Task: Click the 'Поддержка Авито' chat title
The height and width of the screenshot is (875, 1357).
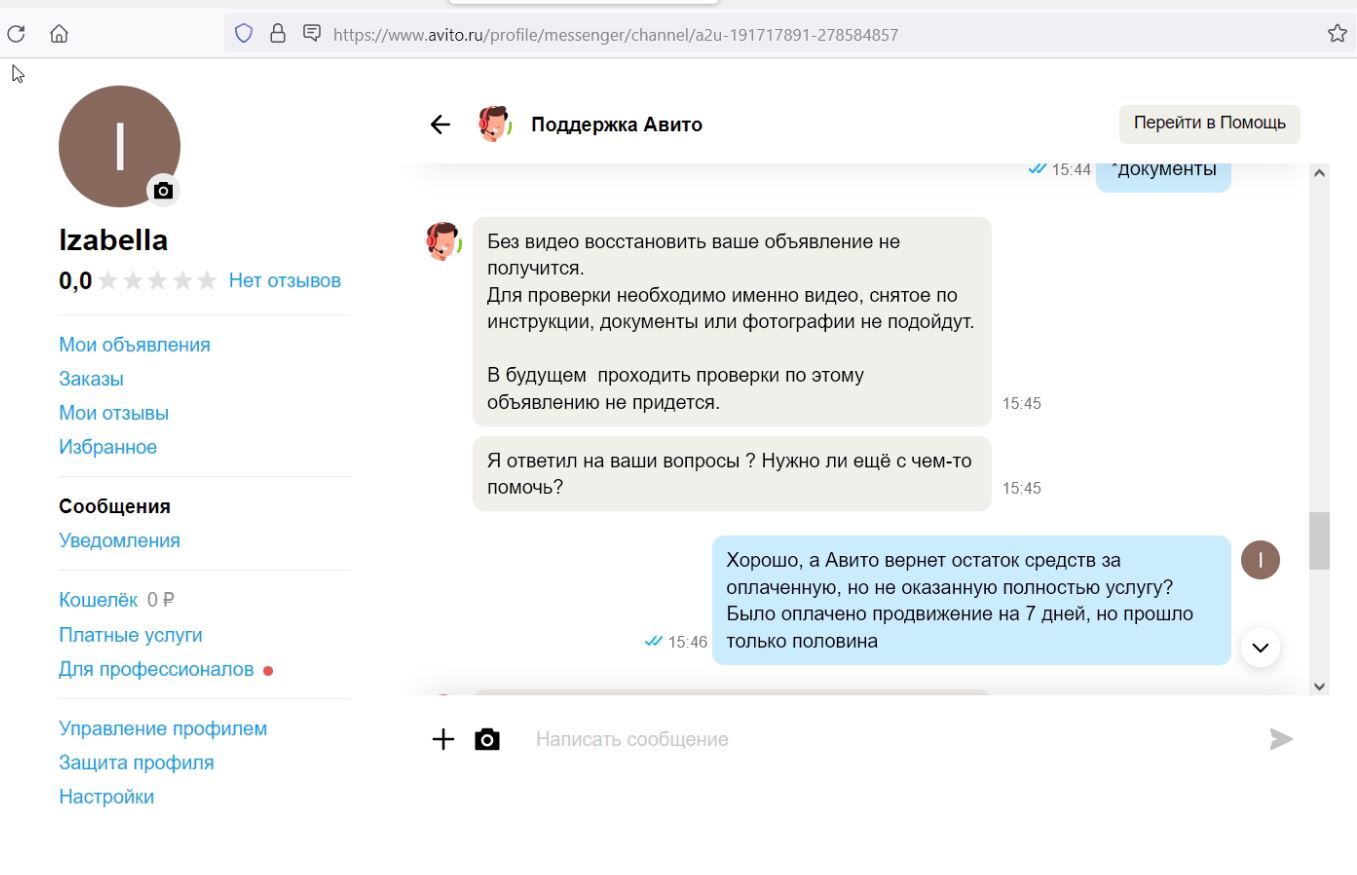Action: click(616, 125)
